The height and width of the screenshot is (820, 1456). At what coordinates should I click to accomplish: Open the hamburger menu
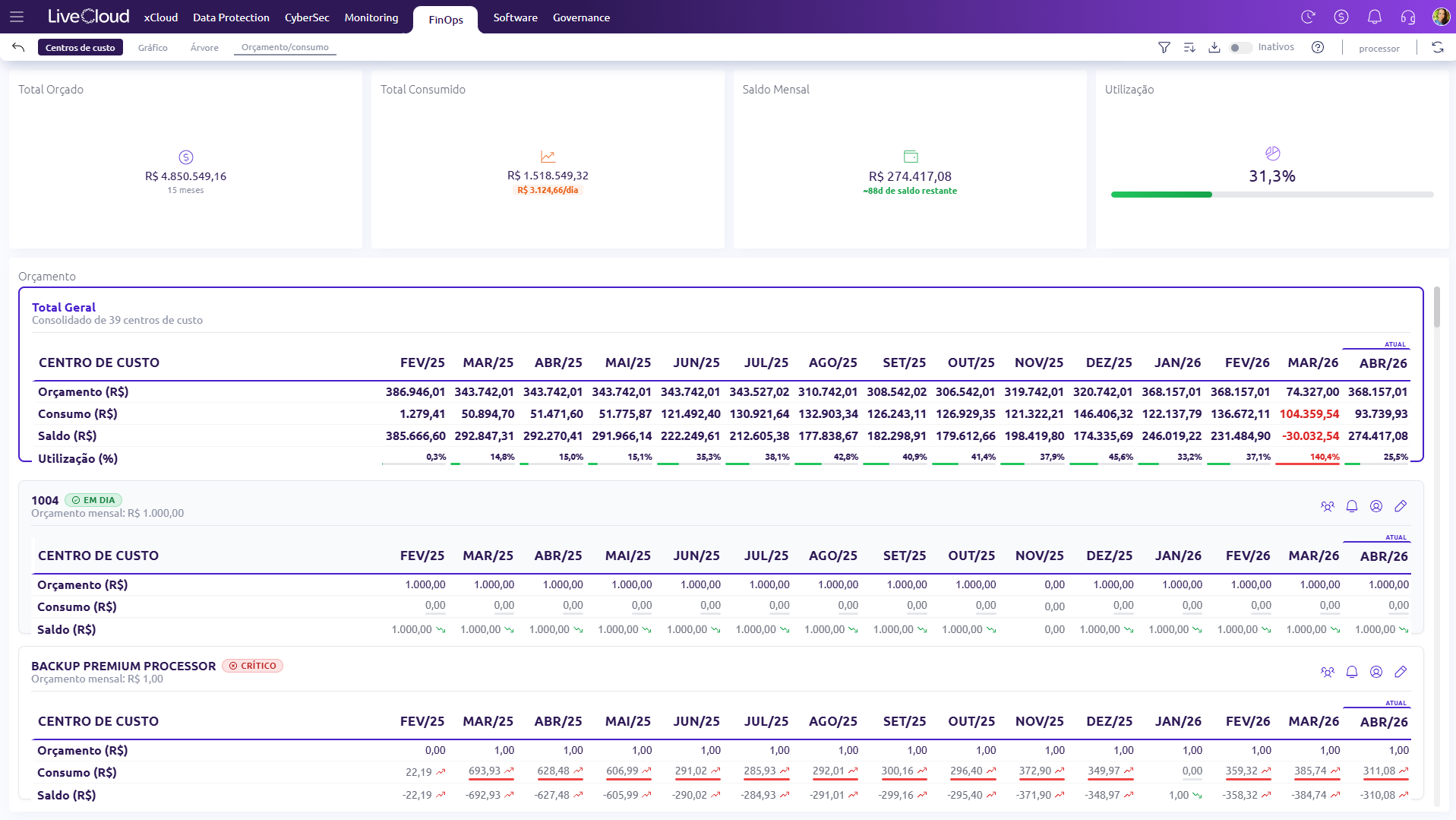click(x=17, y=17)
